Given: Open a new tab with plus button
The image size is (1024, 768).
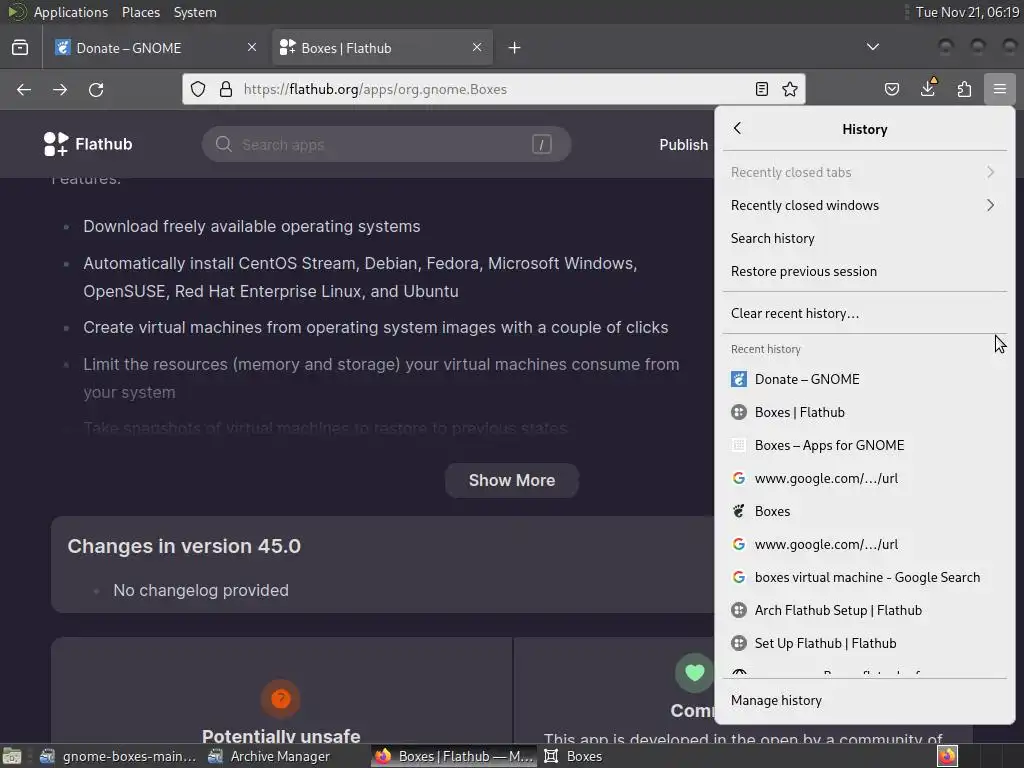Looking at the screenshot, I should coord(515,48).
